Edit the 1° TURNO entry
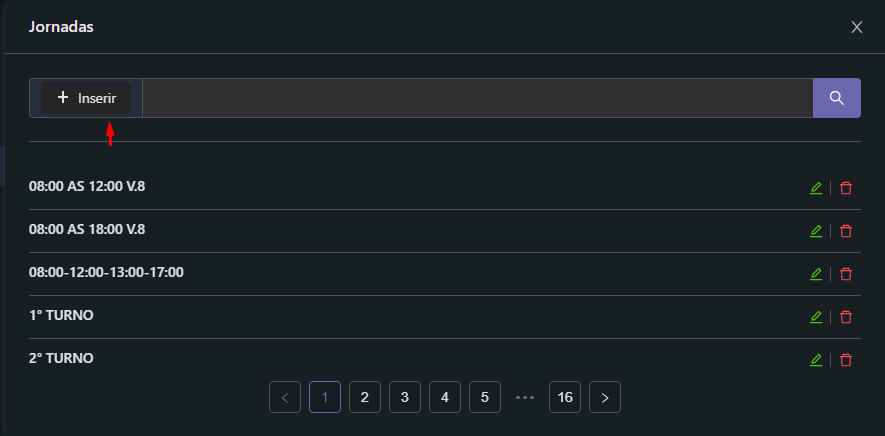Image resolution: width=885 pixels, height=436 pixels. [816, 317]
